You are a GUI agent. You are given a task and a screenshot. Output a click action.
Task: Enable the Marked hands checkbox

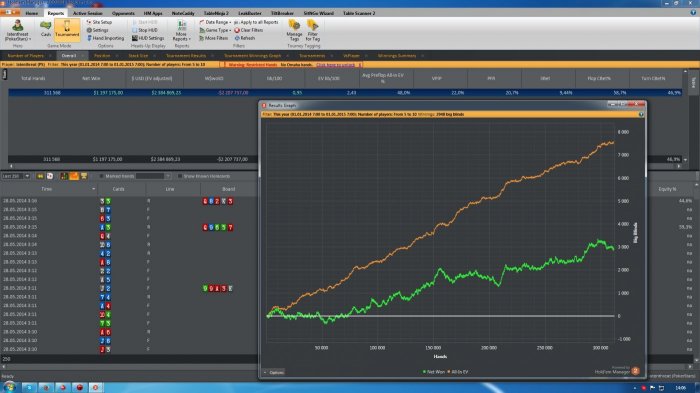pos(101,176)
